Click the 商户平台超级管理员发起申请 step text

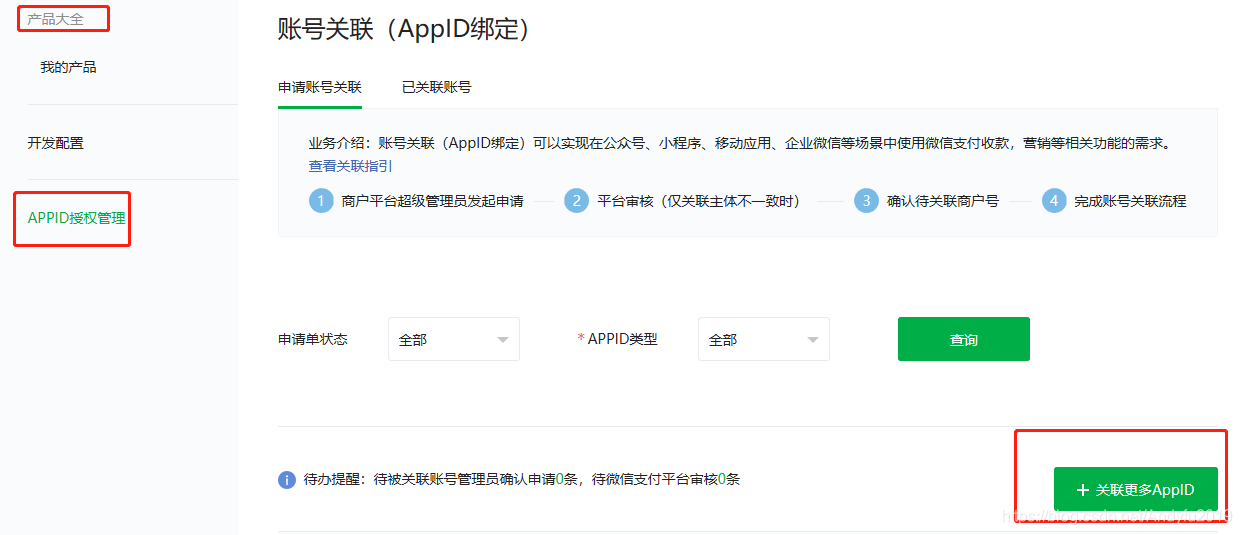point(432,201)
